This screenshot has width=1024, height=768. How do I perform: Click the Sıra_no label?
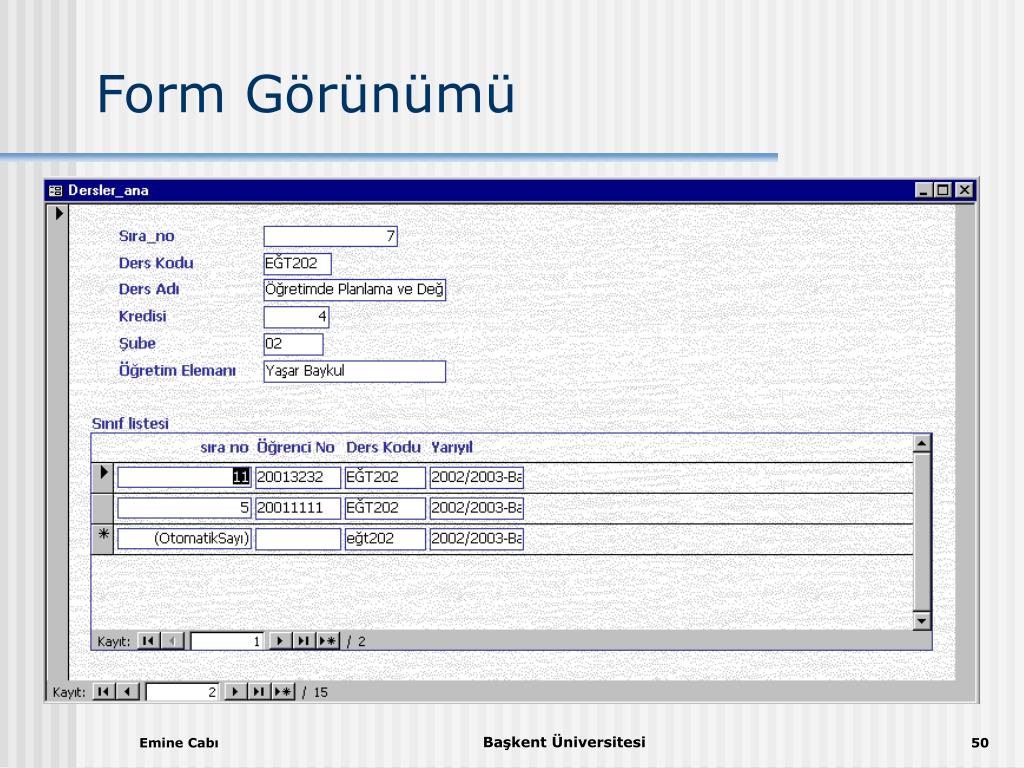point(146,236)
